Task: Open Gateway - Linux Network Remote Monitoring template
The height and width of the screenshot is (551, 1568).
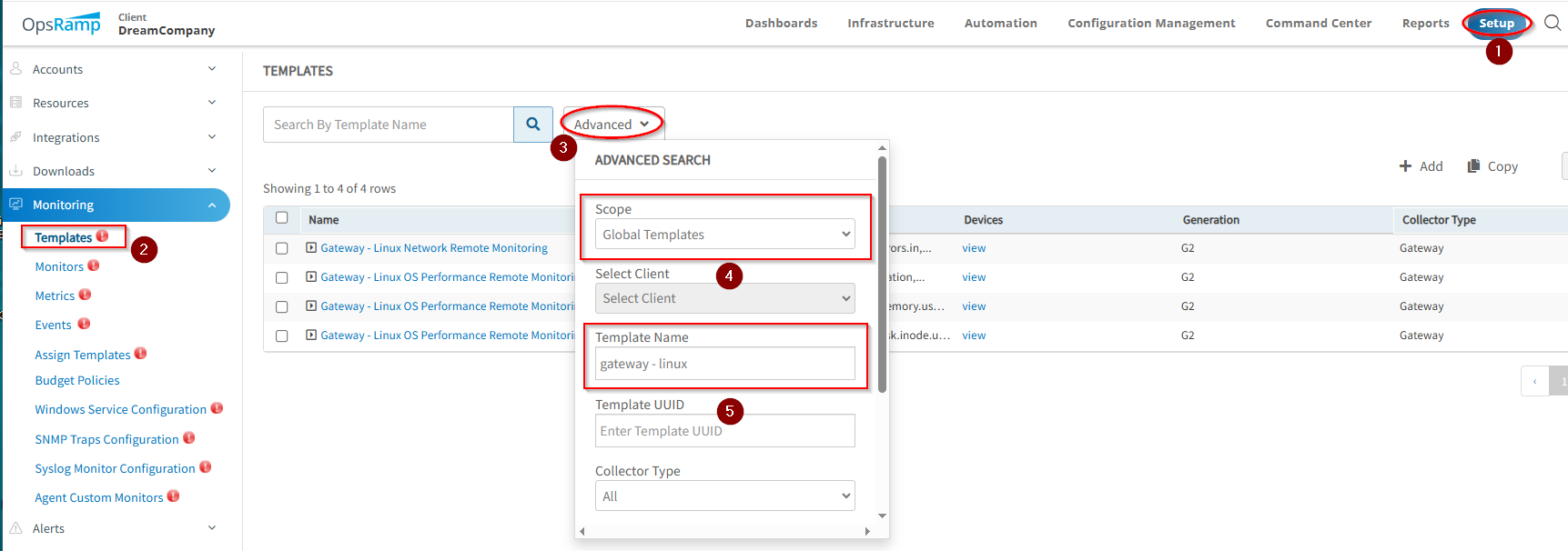Action: click(434, 247)
